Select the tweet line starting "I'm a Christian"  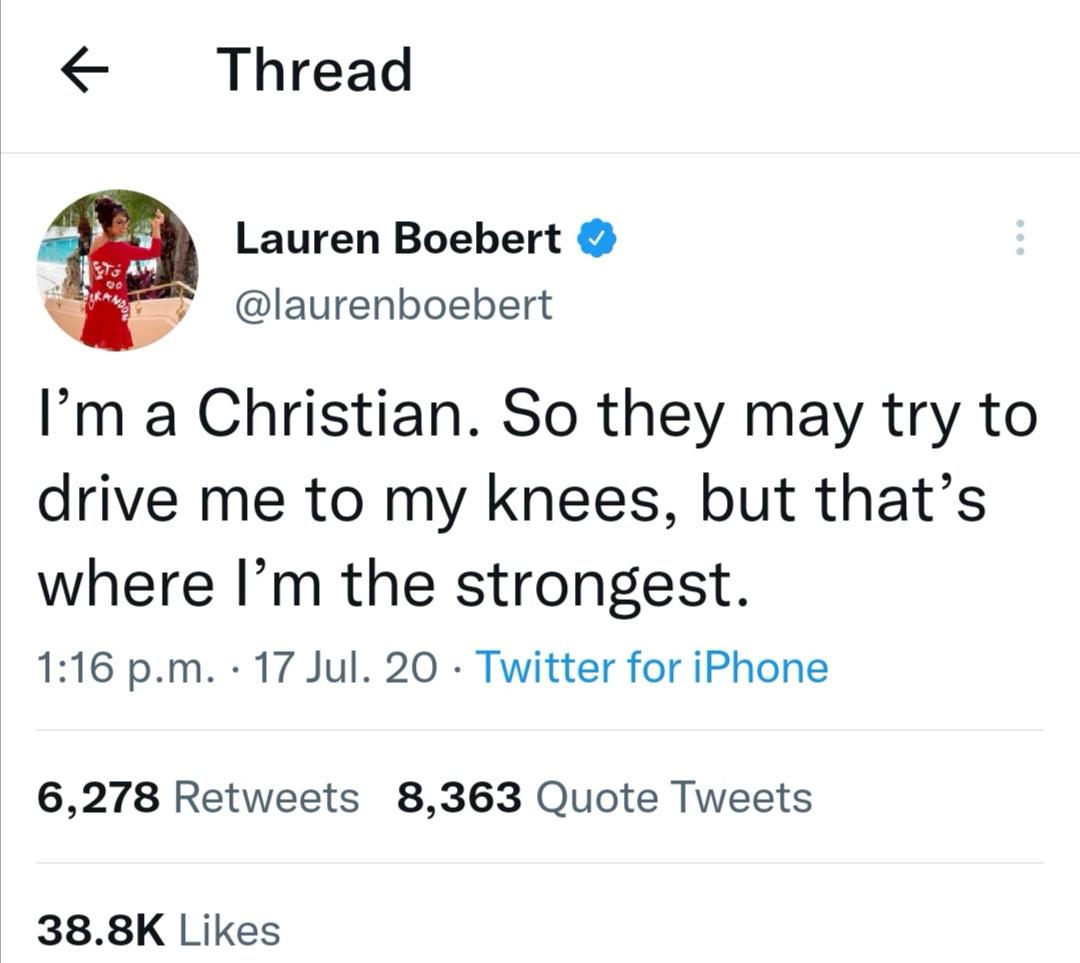click(536, 417)
